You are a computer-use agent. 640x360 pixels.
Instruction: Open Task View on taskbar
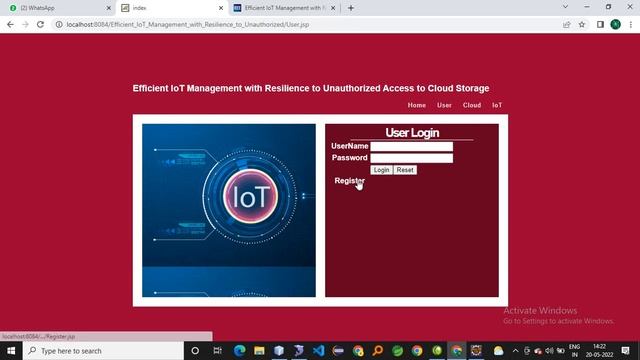pos(218,351)
